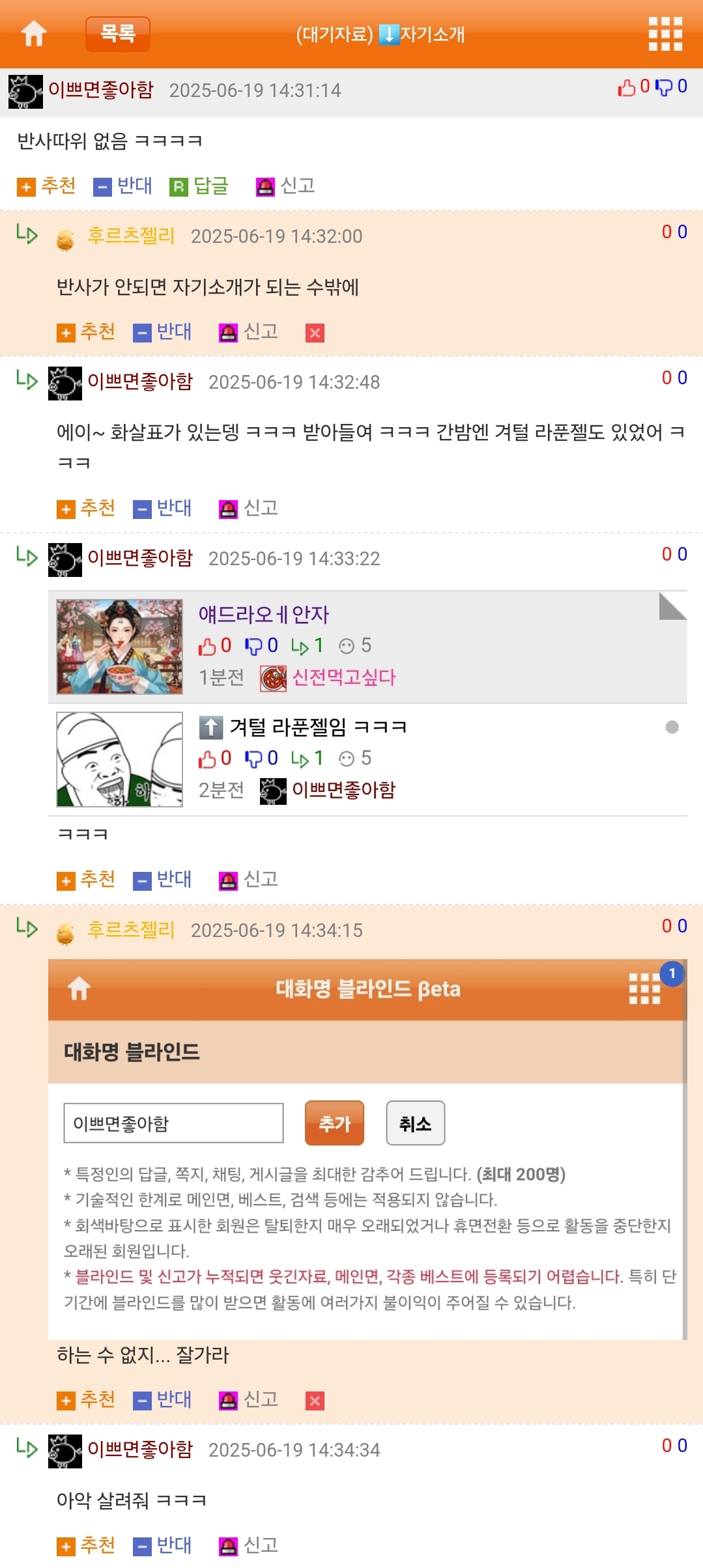703x1568 pixels.
Task: Click the gray corner triangle on 얘드라오ㅔ안자 card
Action: click(673, 606)
